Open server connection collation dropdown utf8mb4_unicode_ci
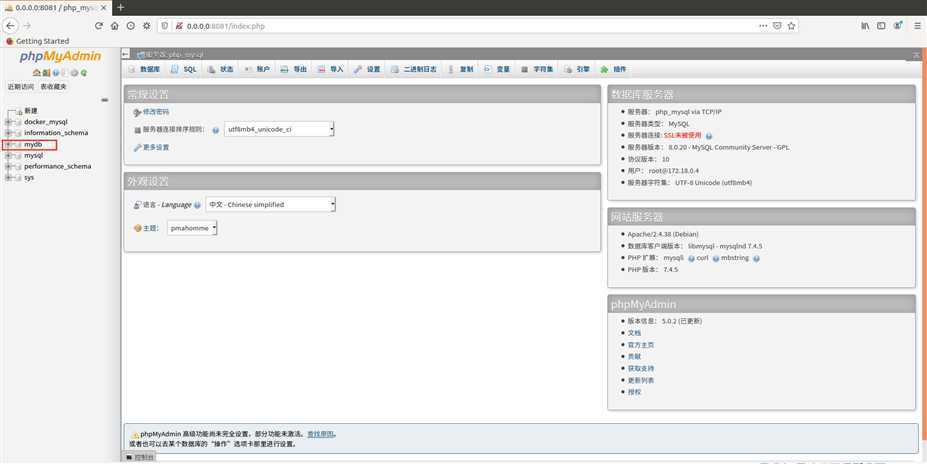The height and width of the screenshot is (464, 927). (279, 129)
